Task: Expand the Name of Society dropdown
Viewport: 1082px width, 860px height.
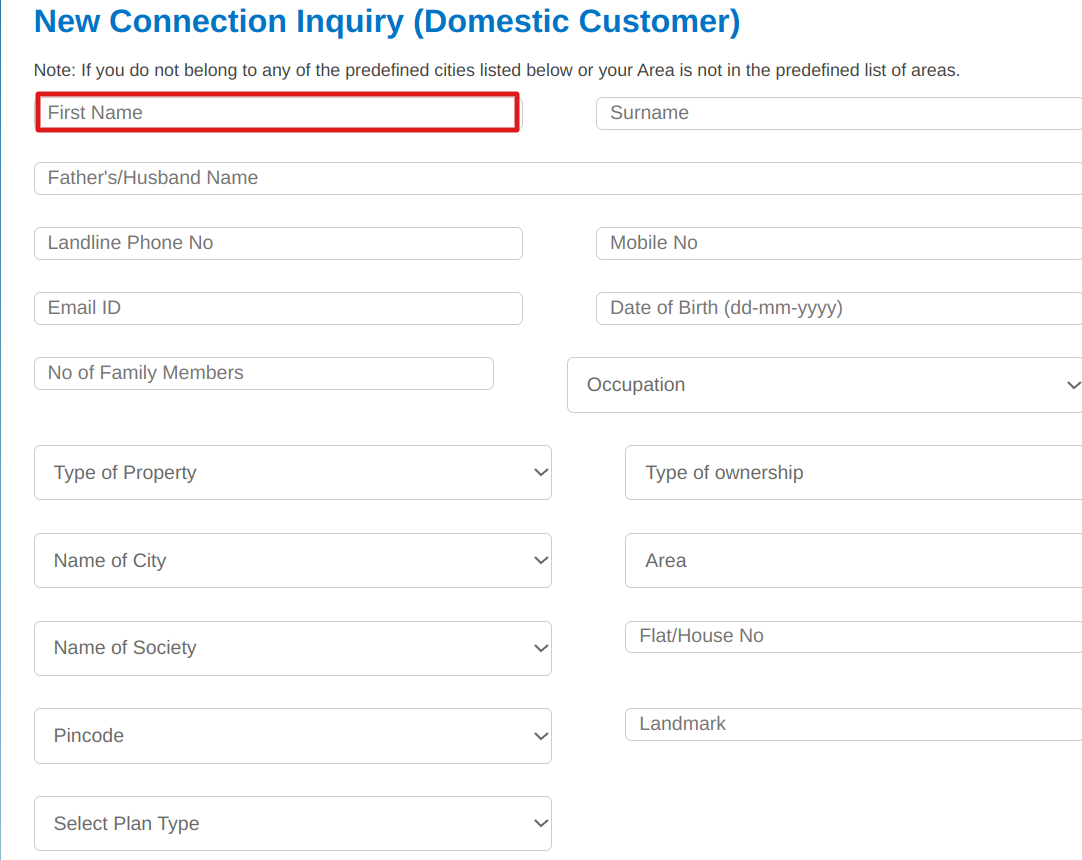Action: [x=292, y=648]
